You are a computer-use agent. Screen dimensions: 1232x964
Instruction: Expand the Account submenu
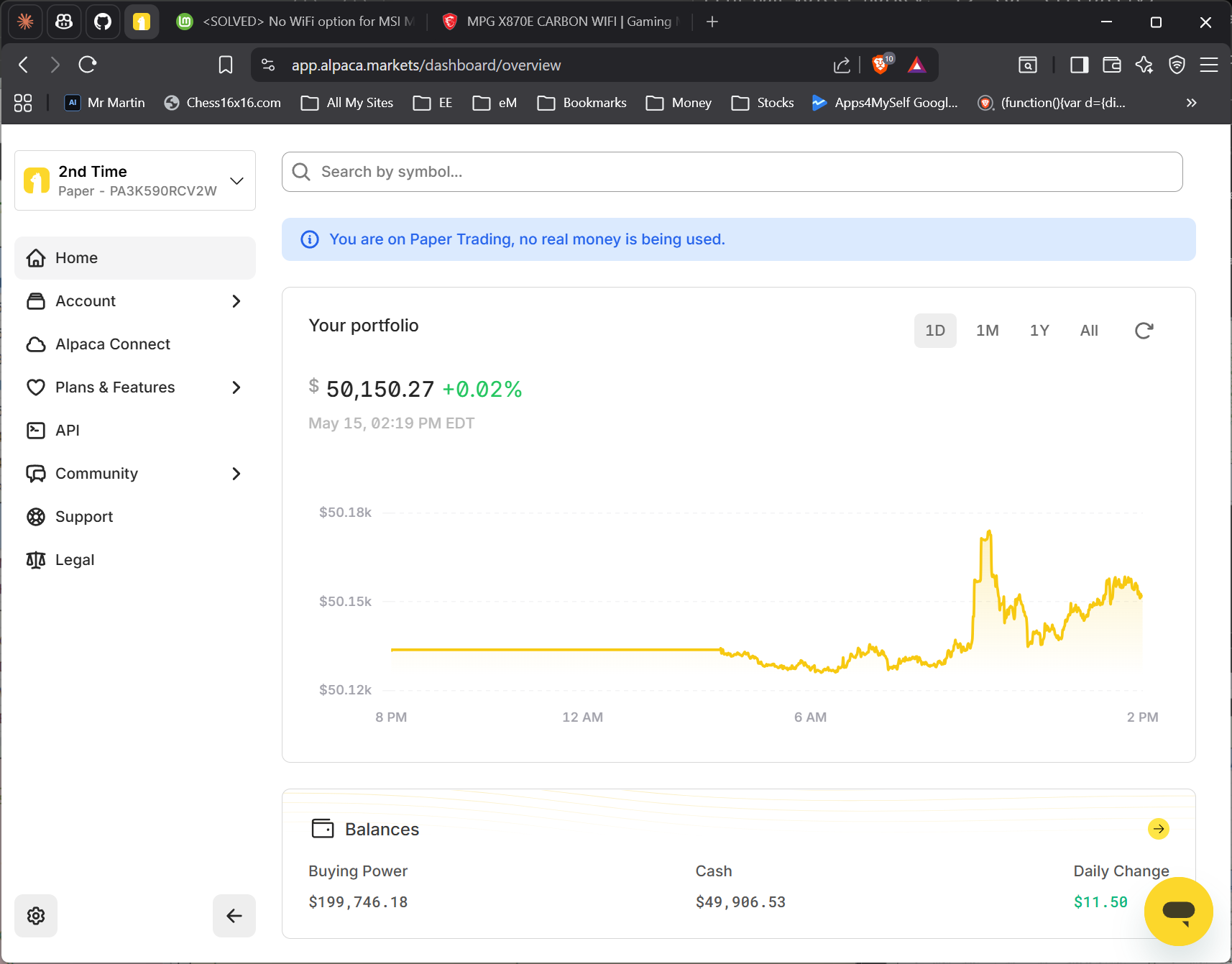coord(135,301)
